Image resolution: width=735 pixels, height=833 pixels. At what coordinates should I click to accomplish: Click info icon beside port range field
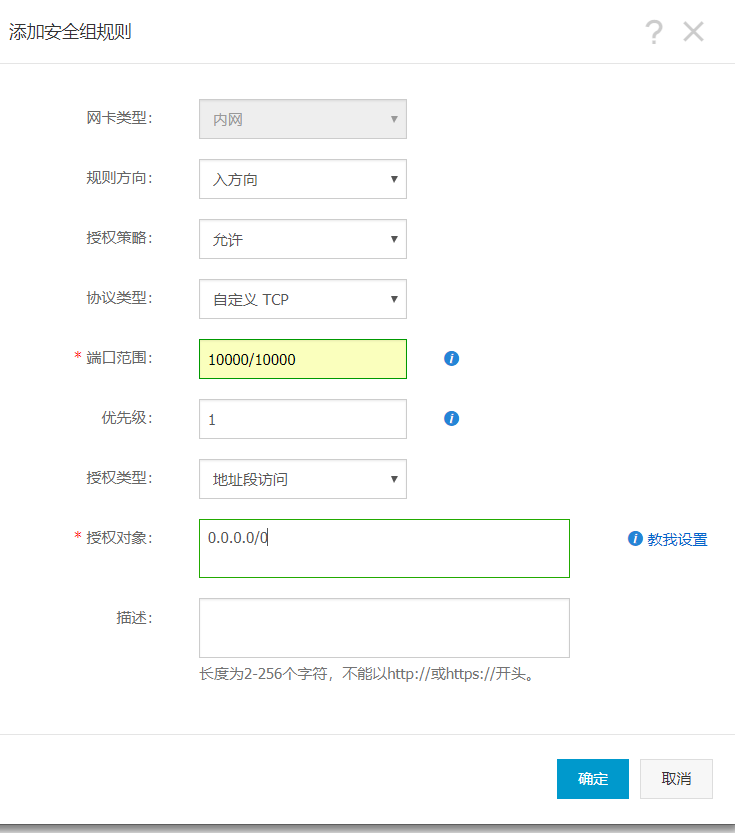(x=451, y=358)
